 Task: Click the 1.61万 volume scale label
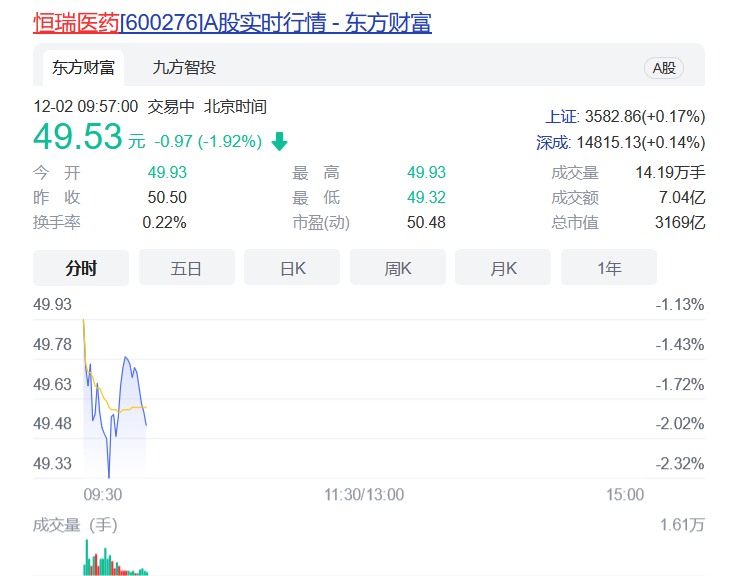(682, 525)
